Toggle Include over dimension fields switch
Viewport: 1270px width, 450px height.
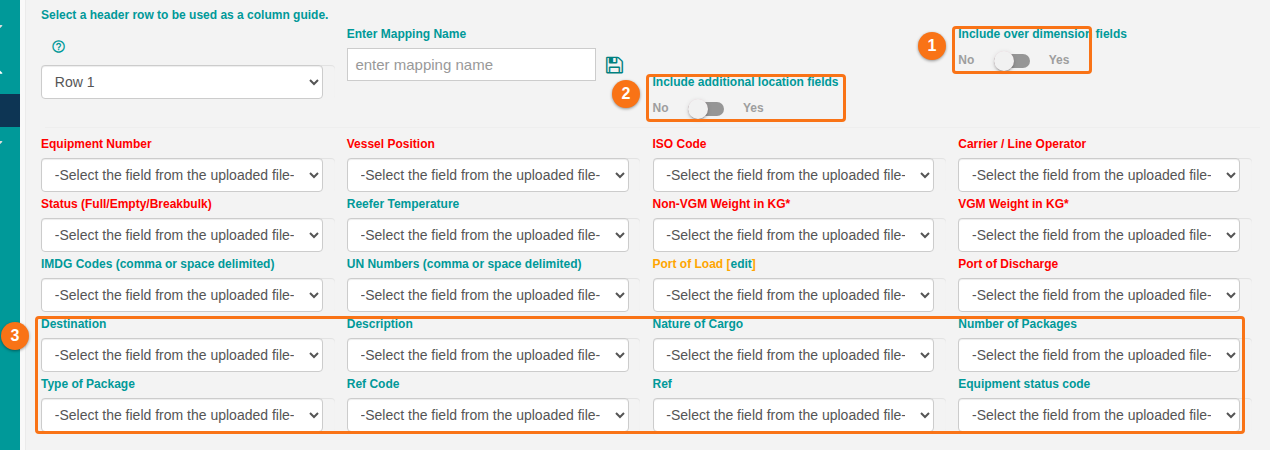tap(1012, 60)
